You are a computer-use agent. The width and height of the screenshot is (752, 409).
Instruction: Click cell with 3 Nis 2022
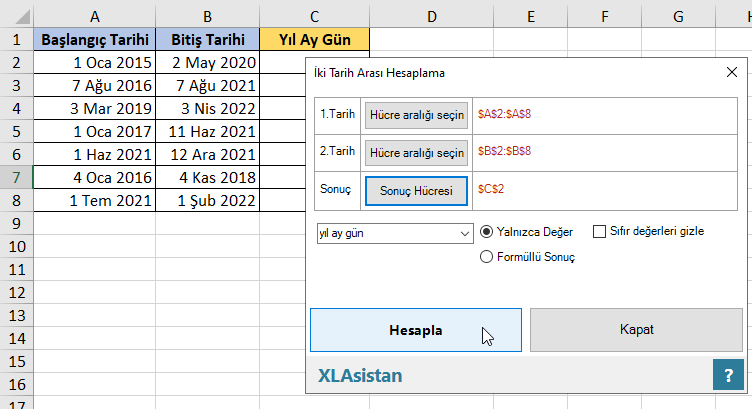coord(208,108)
